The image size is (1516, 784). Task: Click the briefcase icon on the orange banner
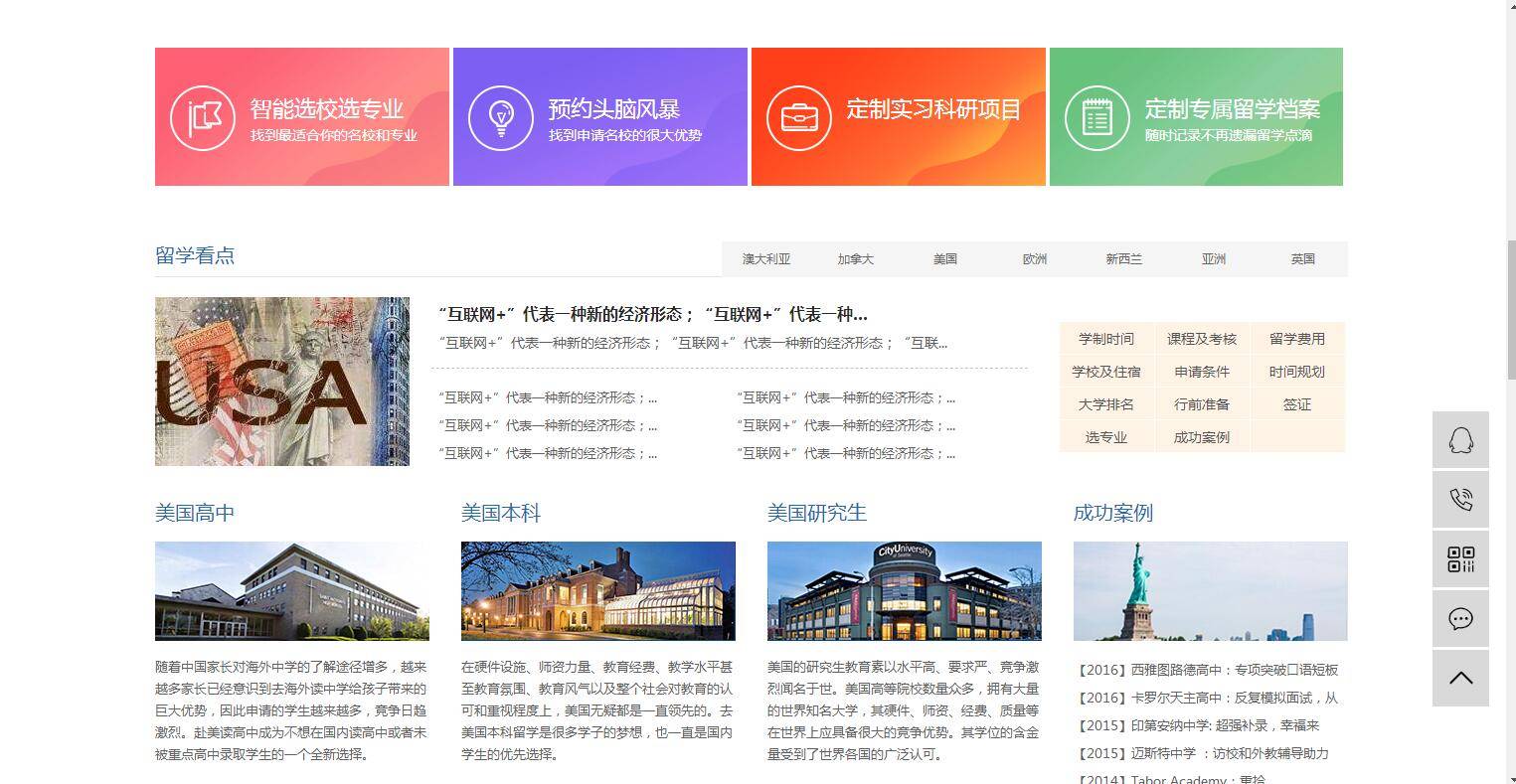pos(799,118)
